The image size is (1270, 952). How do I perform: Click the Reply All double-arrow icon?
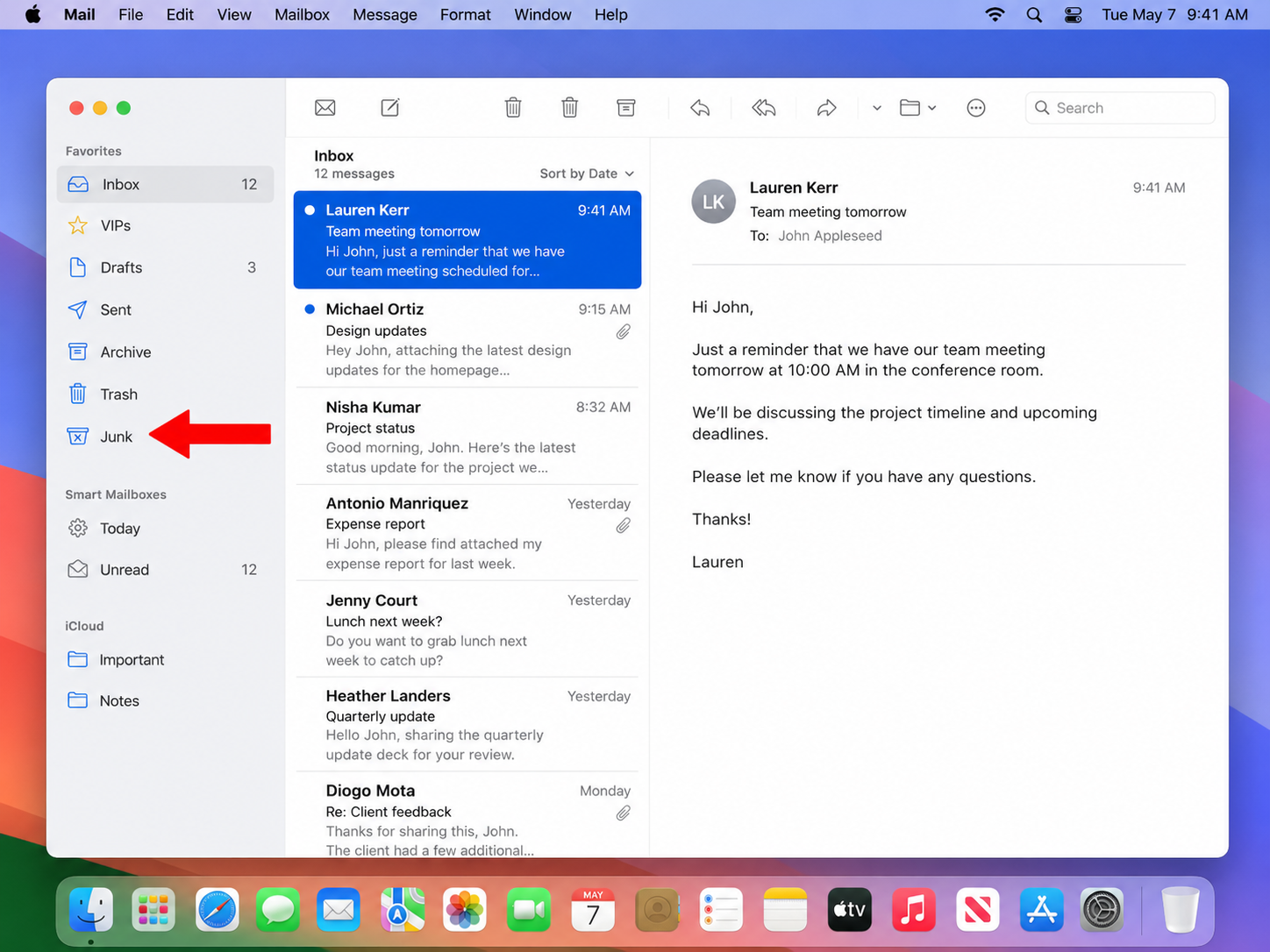[x=764, y=108]
